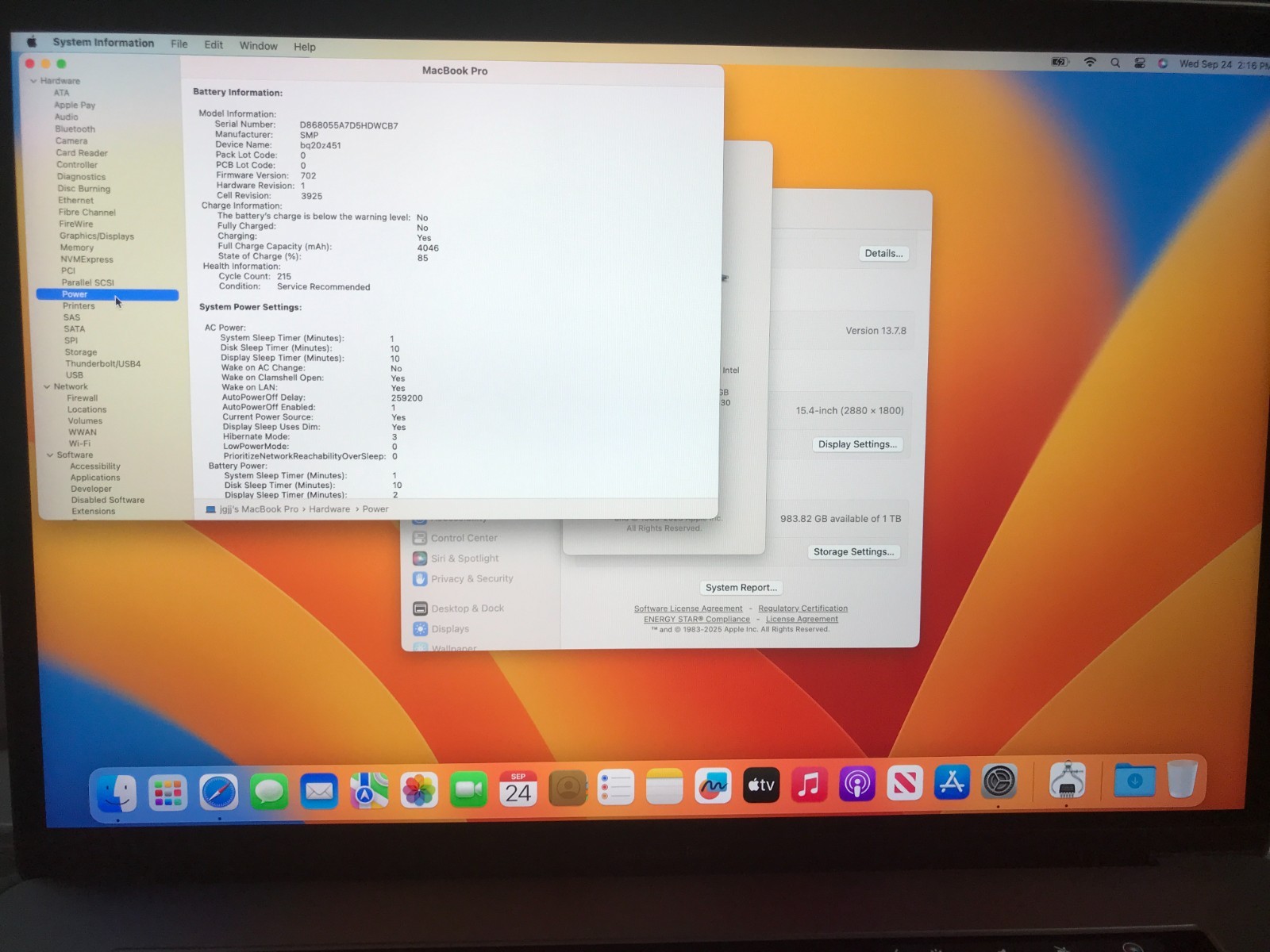
Task: Select the highlighted Power item in the sidebar
Action: pos(107,294)
